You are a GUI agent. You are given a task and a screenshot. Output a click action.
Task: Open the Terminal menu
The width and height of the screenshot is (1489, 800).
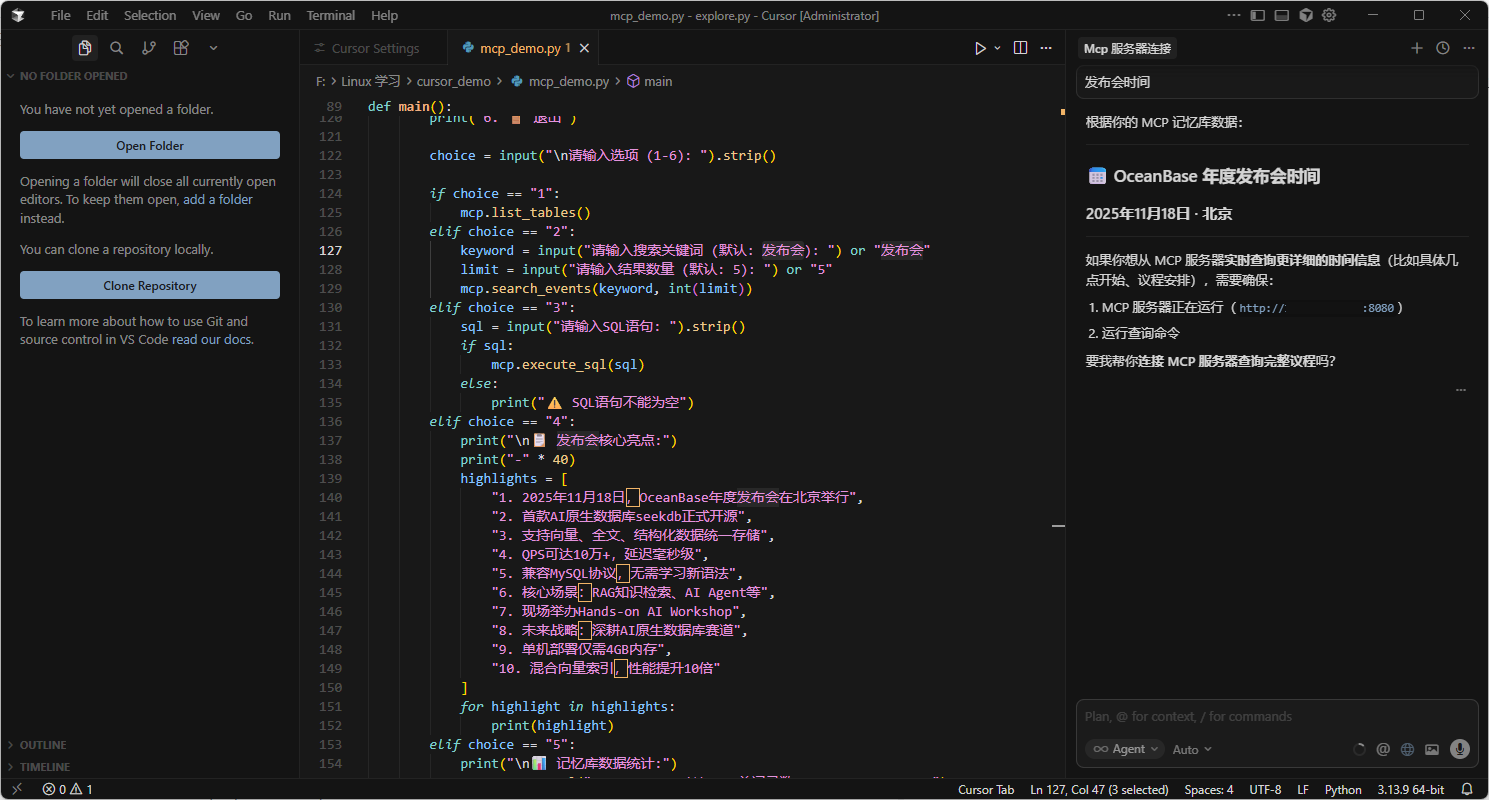click(330, 15)
